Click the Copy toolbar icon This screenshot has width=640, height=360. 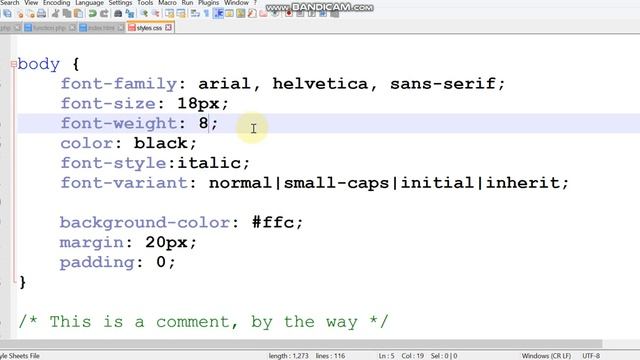pyautogui.click(x=67, y=13)
